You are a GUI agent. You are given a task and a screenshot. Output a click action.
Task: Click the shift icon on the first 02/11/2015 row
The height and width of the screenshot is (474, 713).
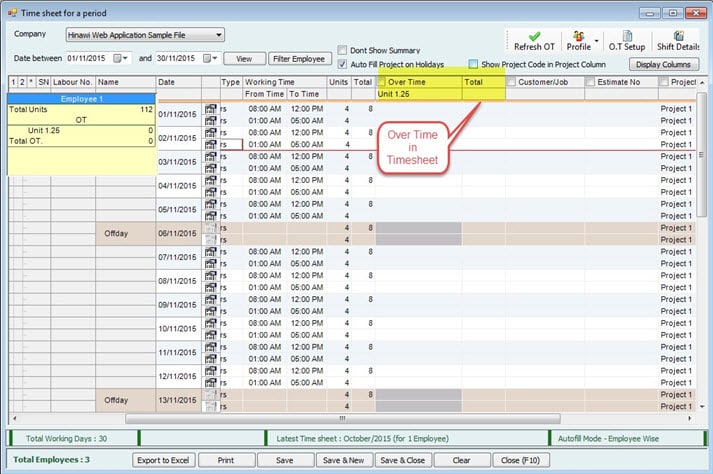(x=211, y=132)
